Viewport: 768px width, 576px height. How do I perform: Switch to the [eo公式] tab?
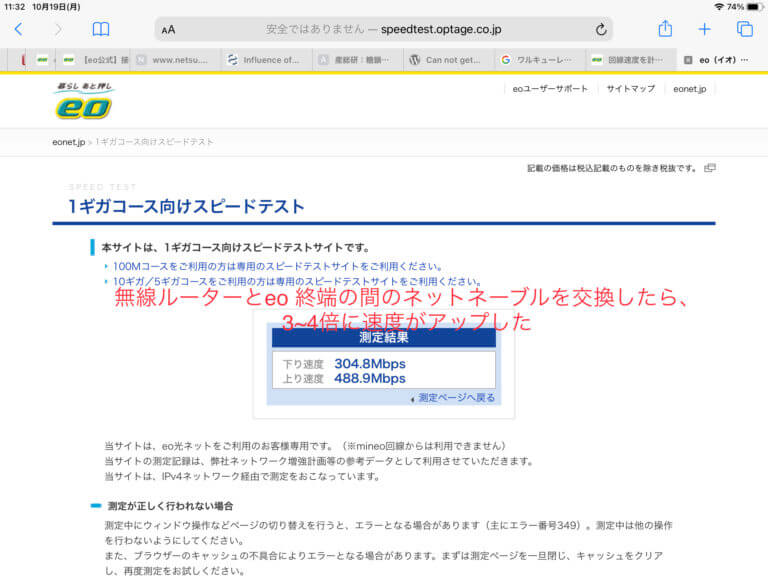(95, 60)
